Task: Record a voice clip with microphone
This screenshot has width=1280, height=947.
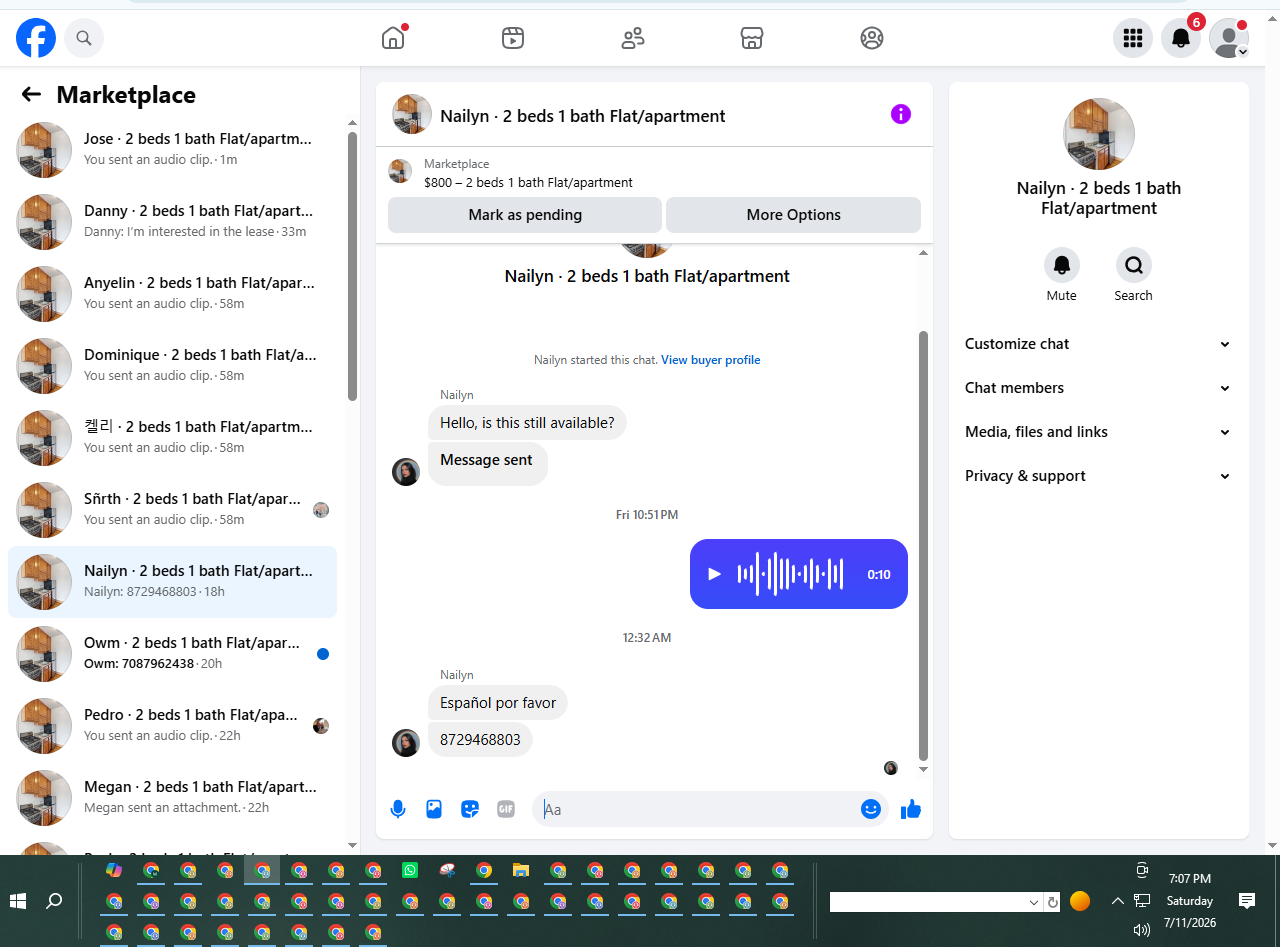Action: (x=398, y=809)
